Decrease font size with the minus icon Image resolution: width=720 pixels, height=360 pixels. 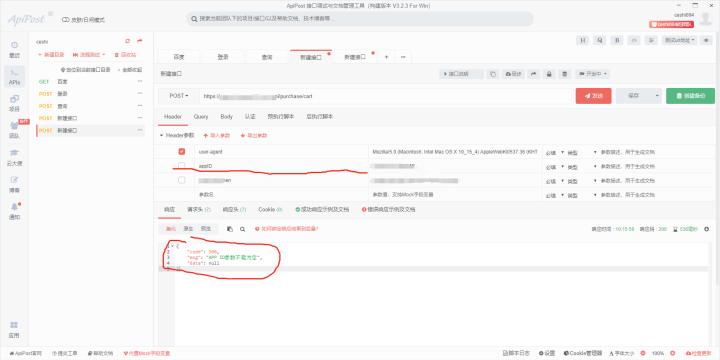pyautogui.click(x=642, y=353)
